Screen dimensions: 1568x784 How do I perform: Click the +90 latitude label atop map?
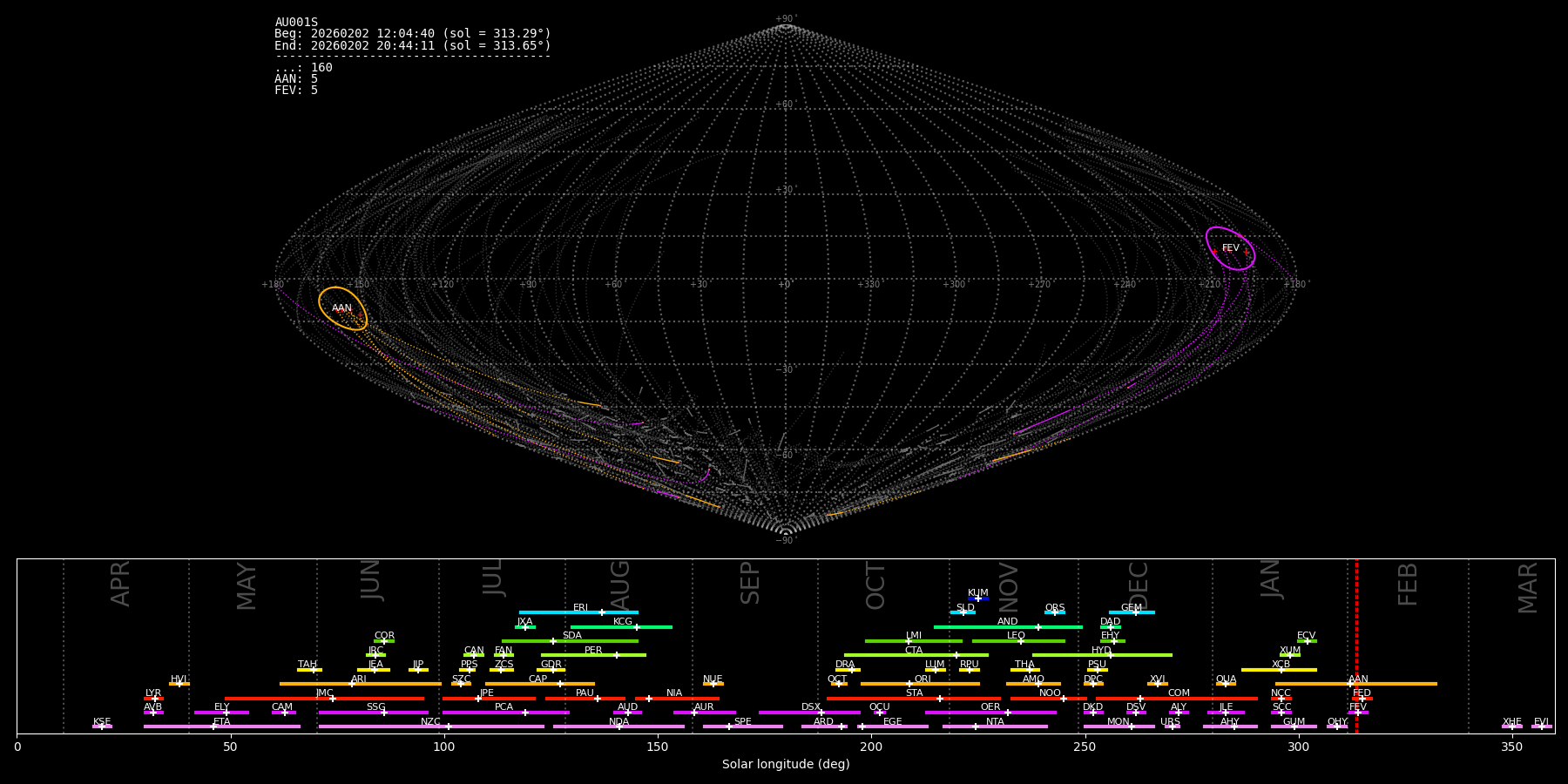[x=785, y=19]
